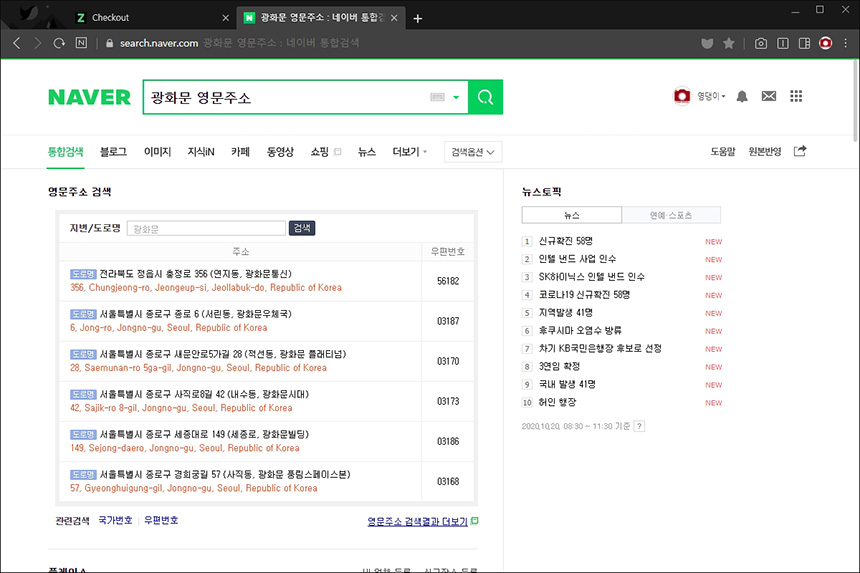Viewport: 860px width, 573px height.
Task: Select the 뉴스 tab in 뉴스토픽
Action: click(x=572, y=215)
